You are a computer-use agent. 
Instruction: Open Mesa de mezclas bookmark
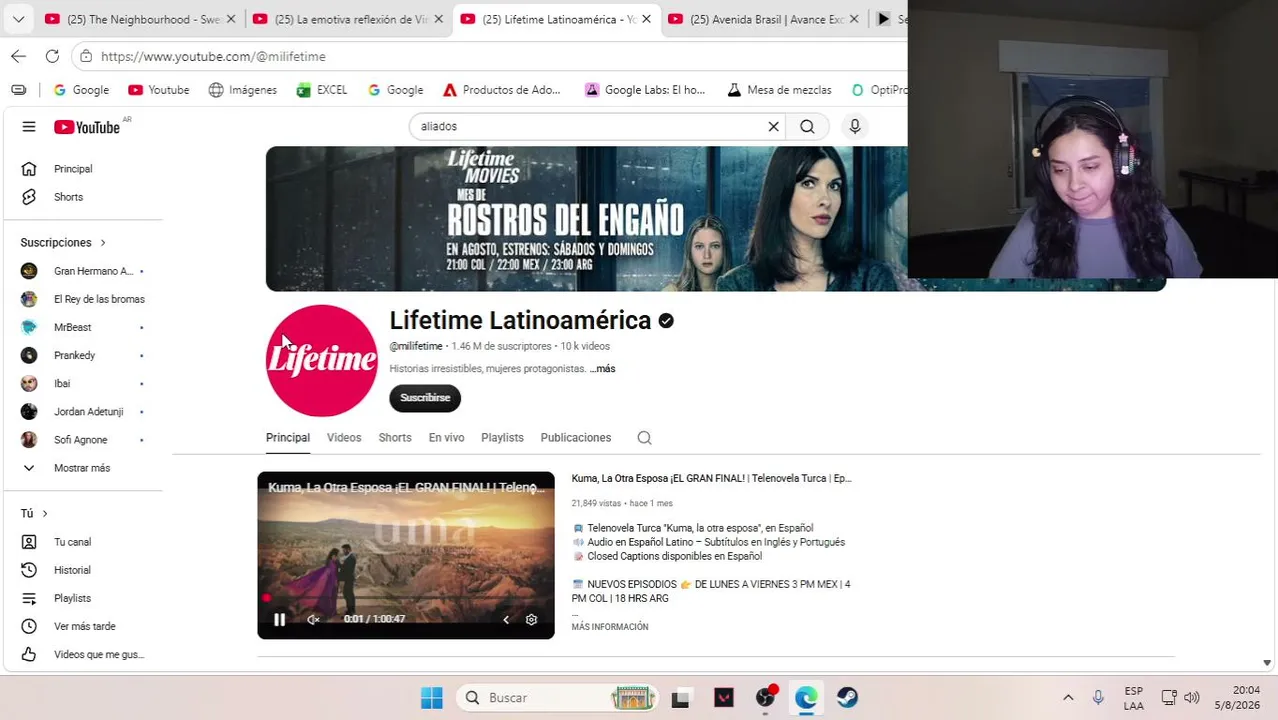pyautogui.click(x=779, y=90)
